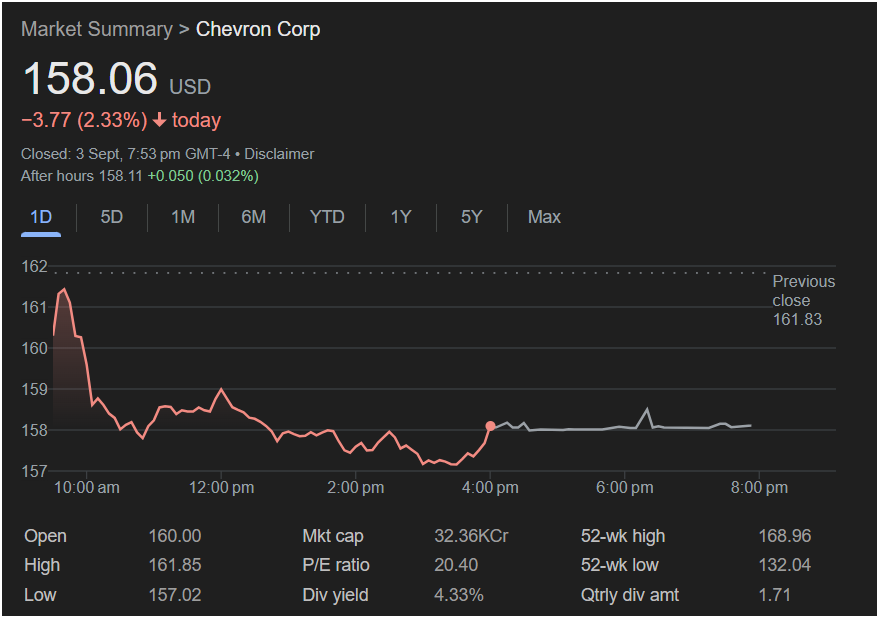Click the 162 y-axis label
The height and width of the screenshot is (618, 879).
(x=34, y=266)
